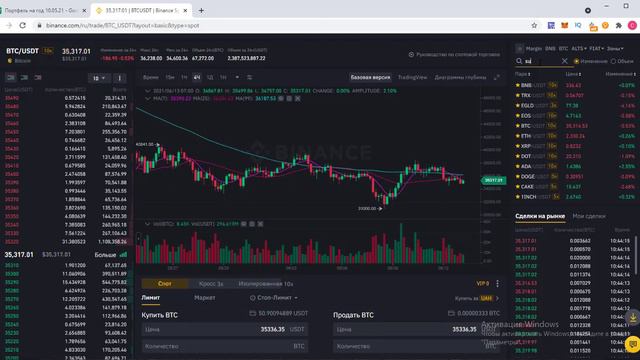Collapse the candle OHLC info row chevron
Image resolution: width=640 pixels, height=360 pixels.
tap(148, 91)
